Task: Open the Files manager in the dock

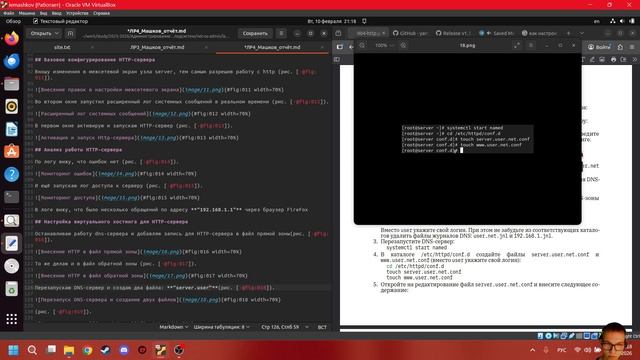Action: click(11, 84)
